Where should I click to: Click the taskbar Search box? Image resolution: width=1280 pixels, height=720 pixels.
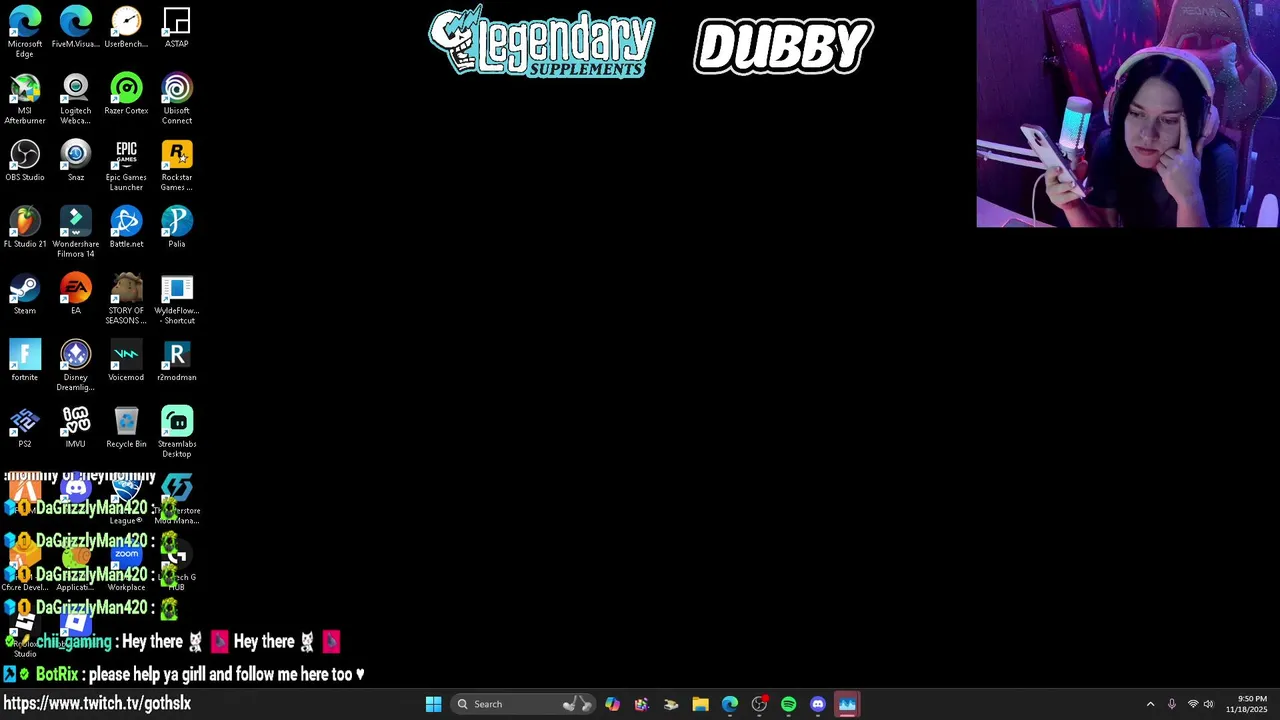(x=521, y=704)
